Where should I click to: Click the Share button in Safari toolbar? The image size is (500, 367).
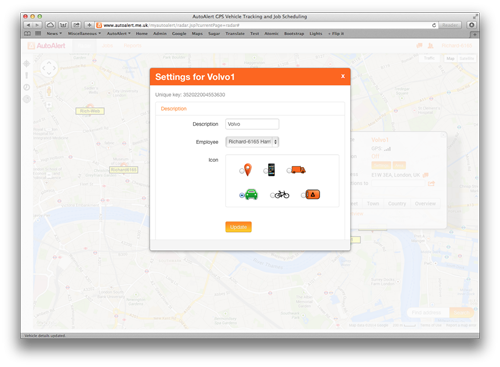[x=77, y=25]
